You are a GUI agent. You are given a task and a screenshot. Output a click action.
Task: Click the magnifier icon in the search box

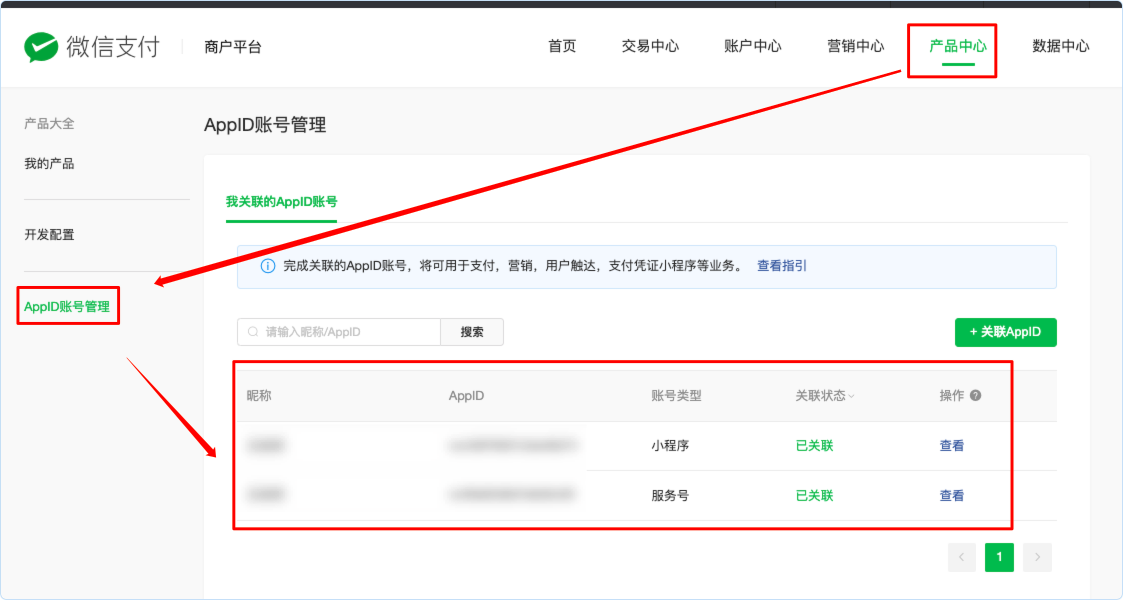pyautogui.click(x=253, y=332)
